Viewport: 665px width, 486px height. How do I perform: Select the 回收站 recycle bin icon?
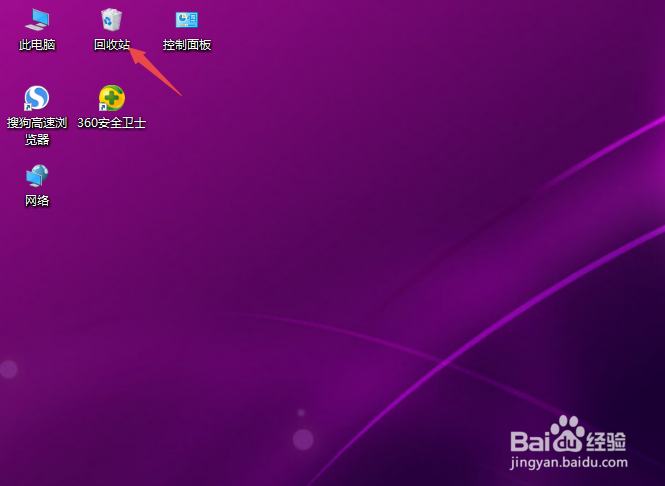pos(112,20)
